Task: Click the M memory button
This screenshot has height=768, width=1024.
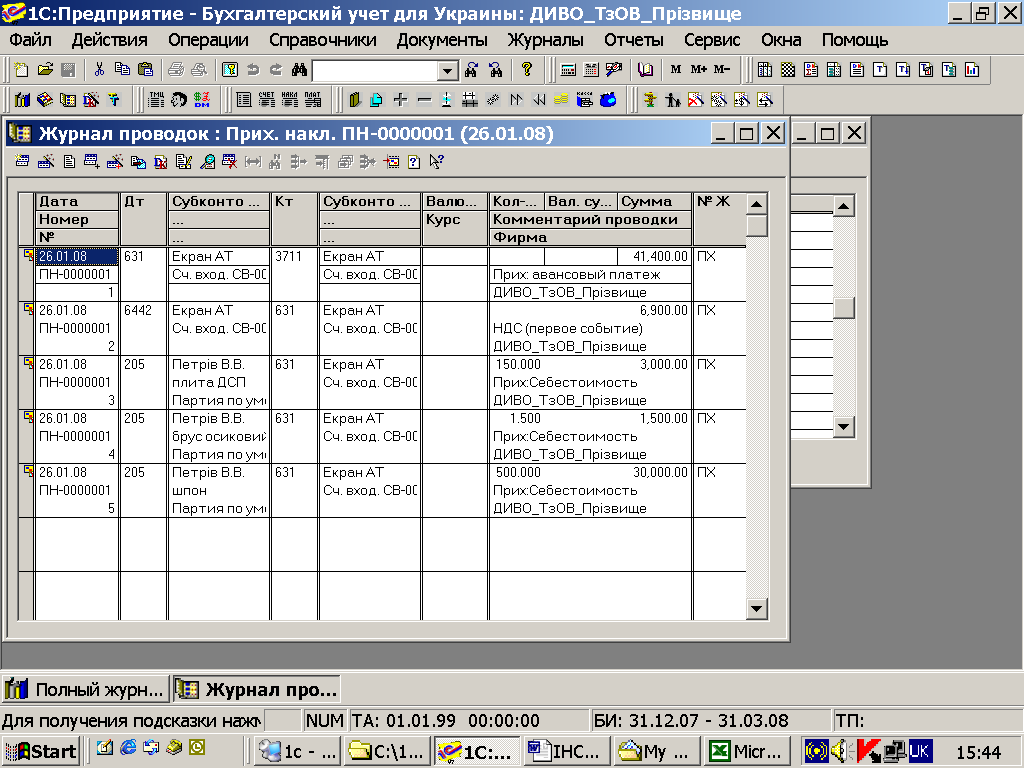Action: 676,69
